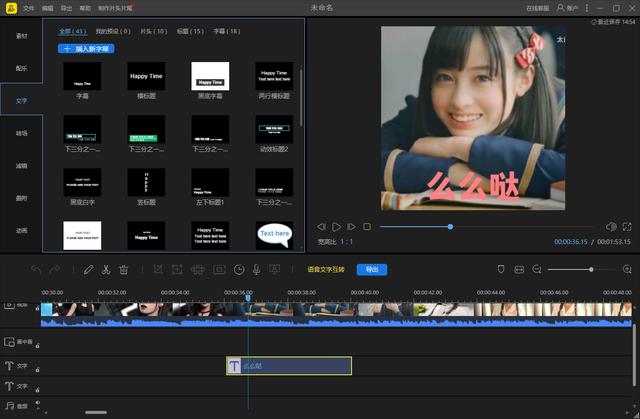Click the 插入新字幕 button
The width and height of the screenshot is (640, 419).
pyautogui.click(x=86, y=49)
